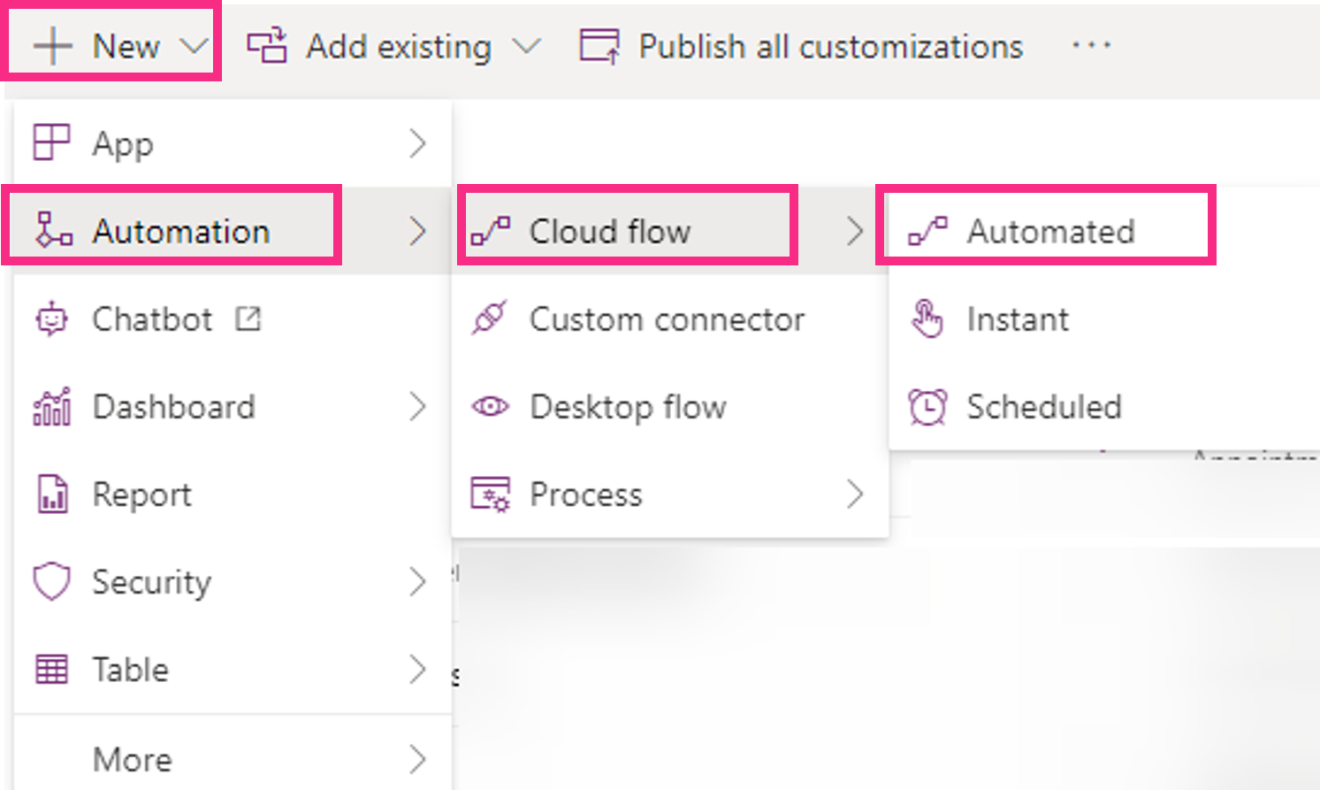
Task: Choose Instant flow type
Action: [1017, 319]
